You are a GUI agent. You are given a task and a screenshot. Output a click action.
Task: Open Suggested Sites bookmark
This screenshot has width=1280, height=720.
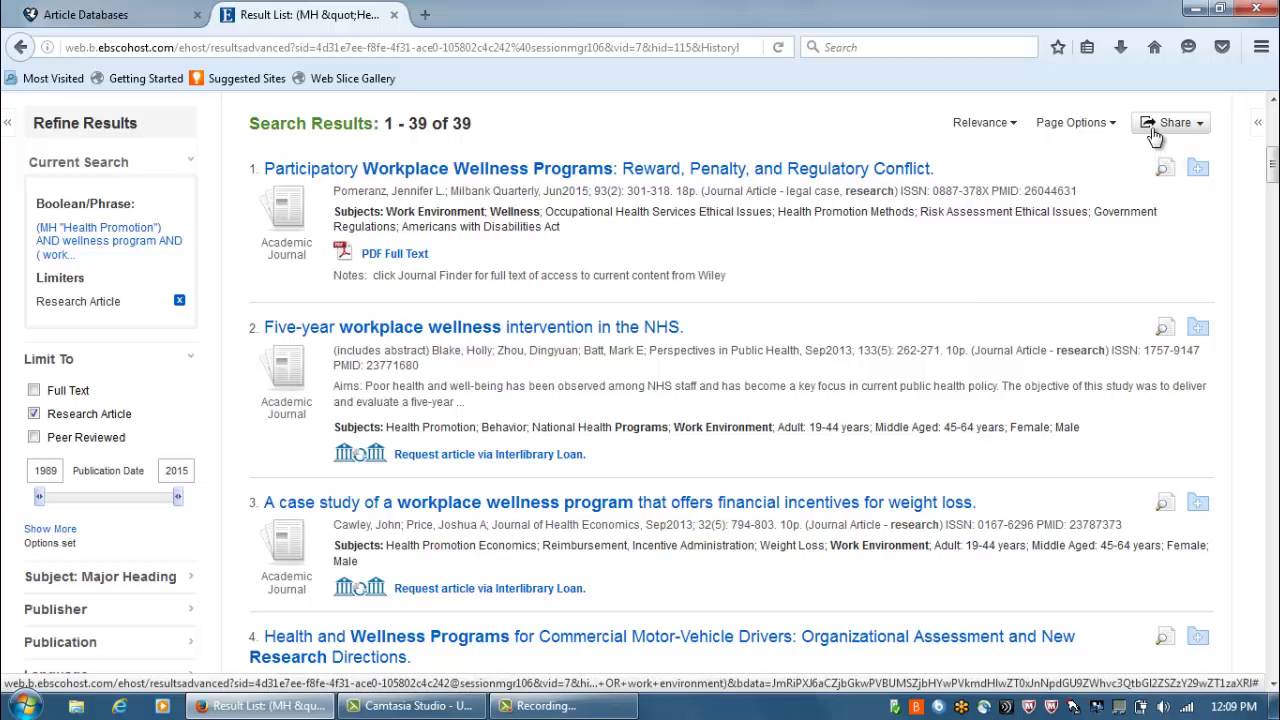coord(238,78)
